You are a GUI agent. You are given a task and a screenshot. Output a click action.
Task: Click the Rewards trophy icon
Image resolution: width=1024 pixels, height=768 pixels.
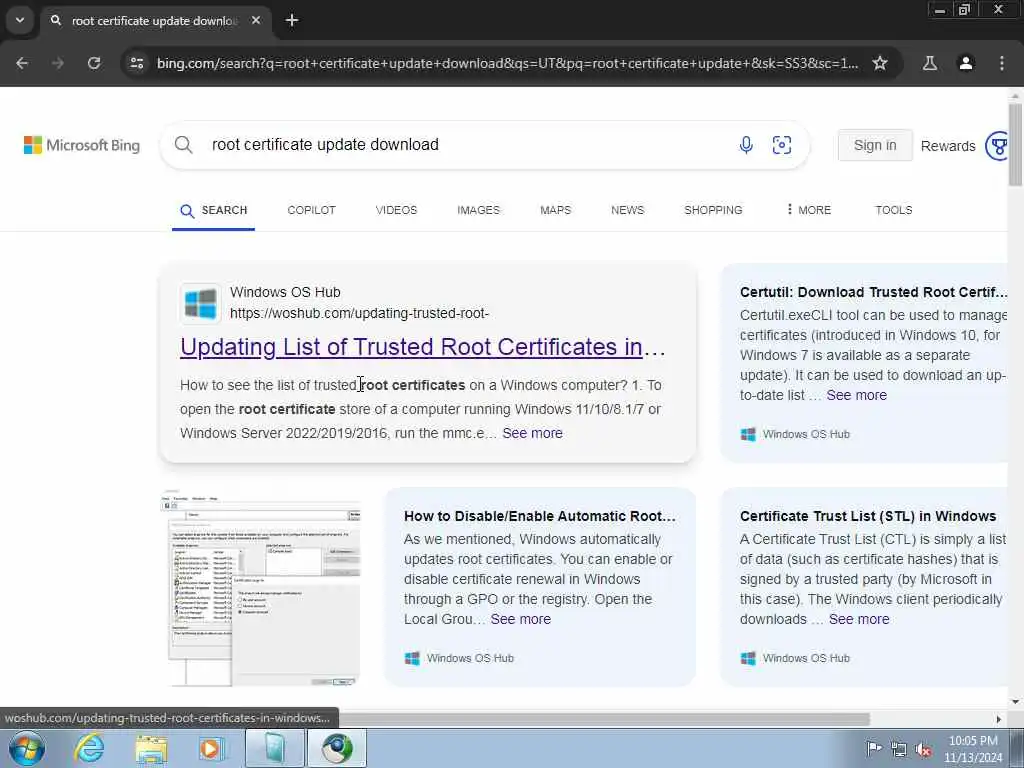pyautogui.click(x=997, y=146)
